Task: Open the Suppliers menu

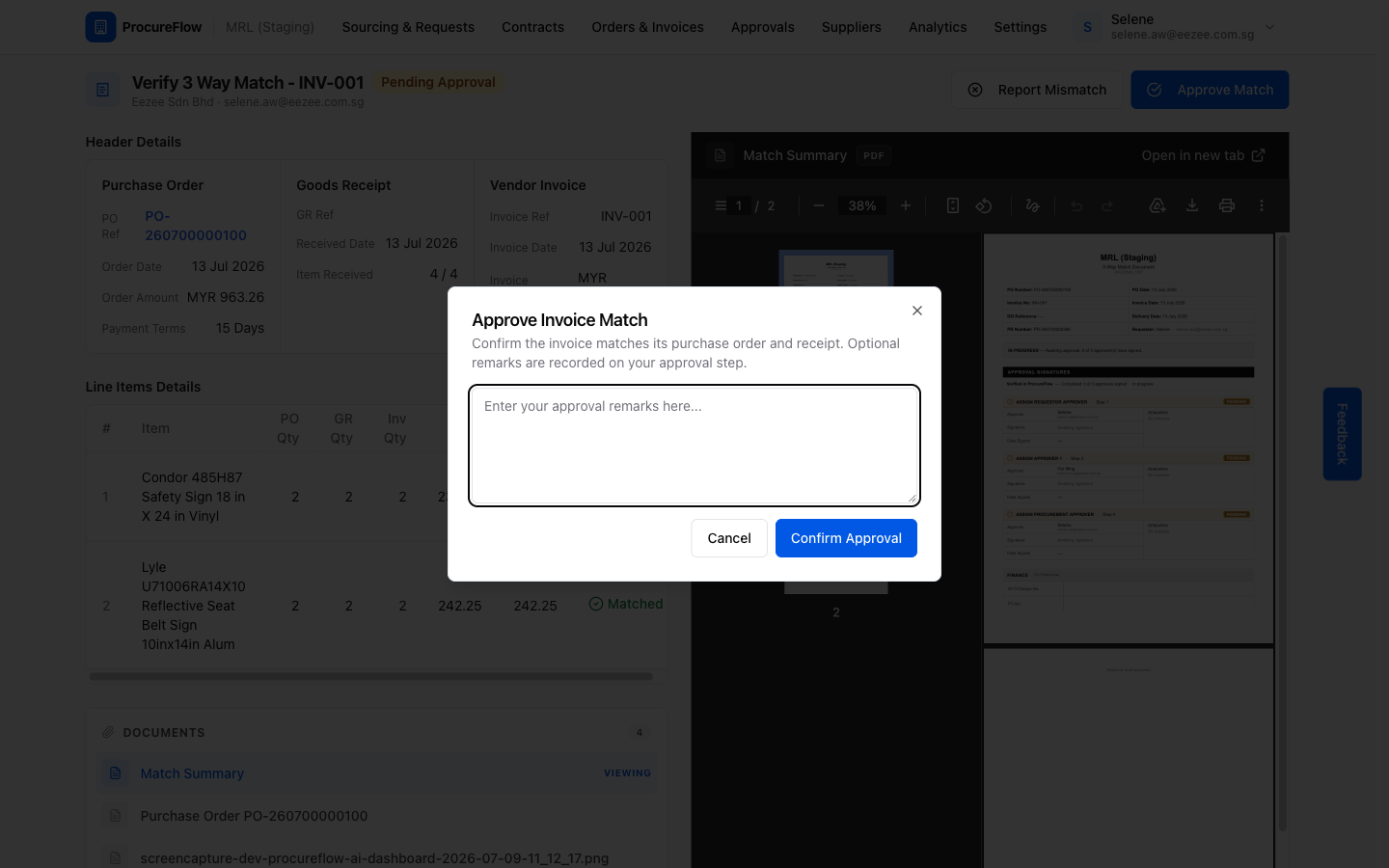Action: click(851, 27)
